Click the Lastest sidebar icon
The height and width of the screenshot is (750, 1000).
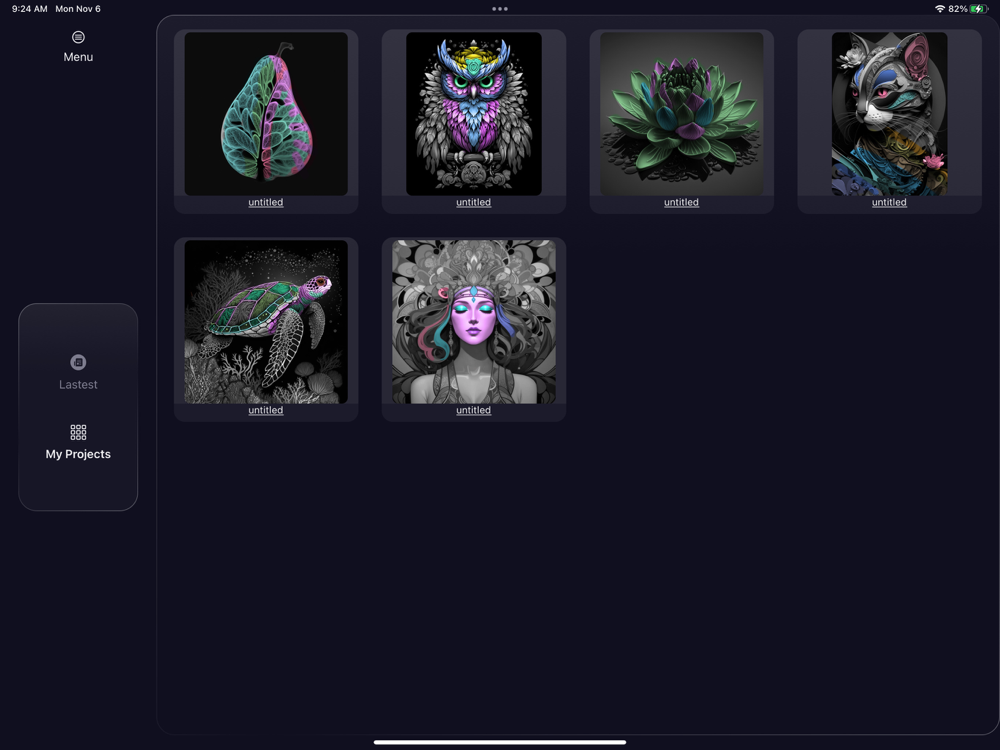pos(78,362)
